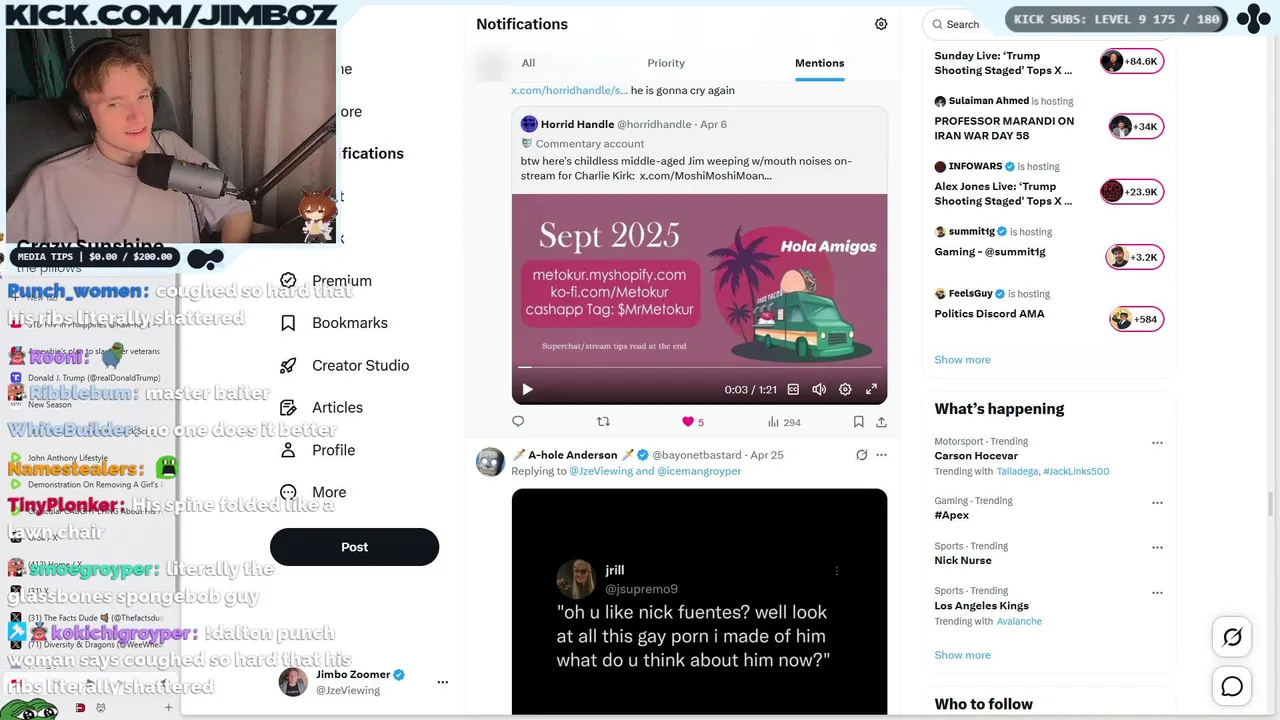
Task: Play the Sept 2025 video
Action: pos(527,389)
